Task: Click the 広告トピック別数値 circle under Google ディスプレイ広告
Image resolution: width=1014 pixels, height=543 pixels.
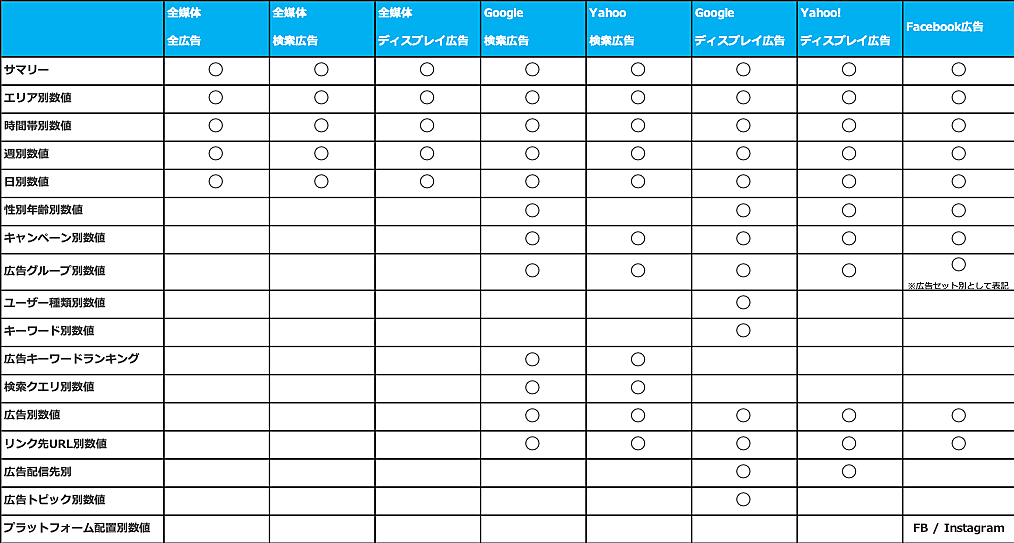Action: click(x=743, y=499)
